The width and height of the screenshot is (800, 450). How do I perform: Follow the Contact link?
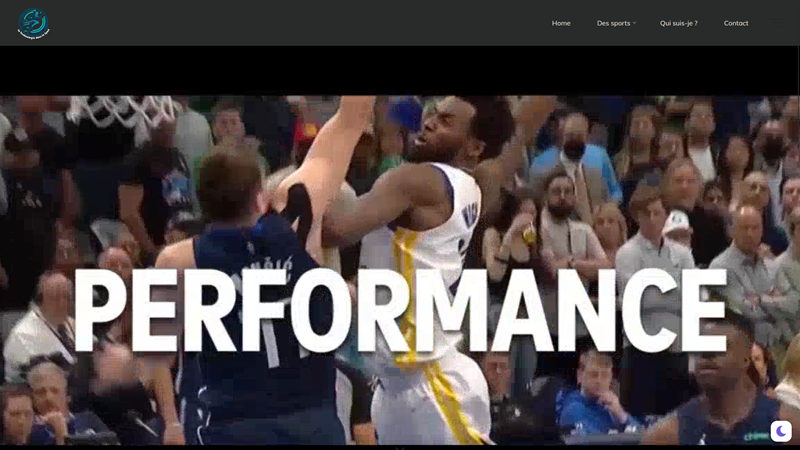[735, 23]
